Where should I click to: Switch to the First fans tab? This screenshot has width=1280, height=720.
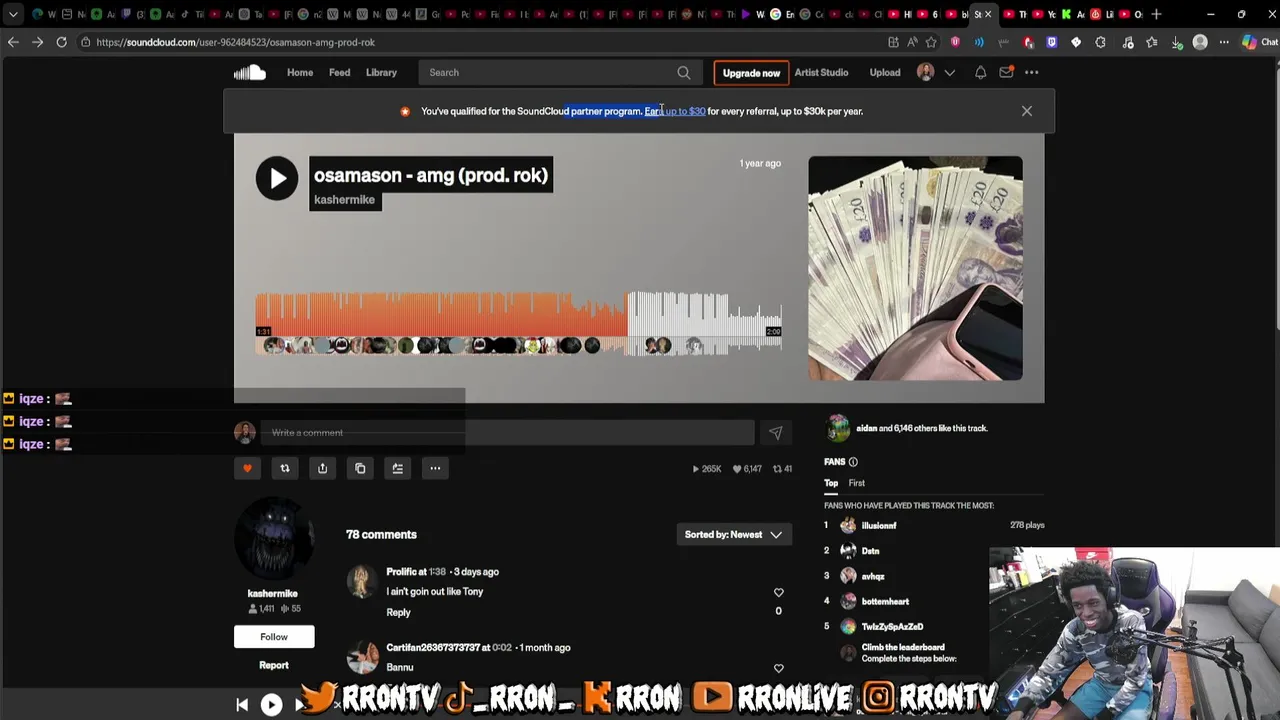click(857, 483)
